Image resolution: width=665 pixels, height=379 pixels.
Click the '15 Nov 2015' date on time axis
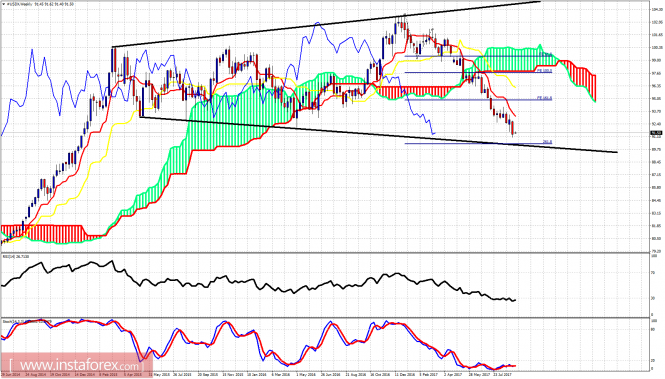tap(232, 375)
